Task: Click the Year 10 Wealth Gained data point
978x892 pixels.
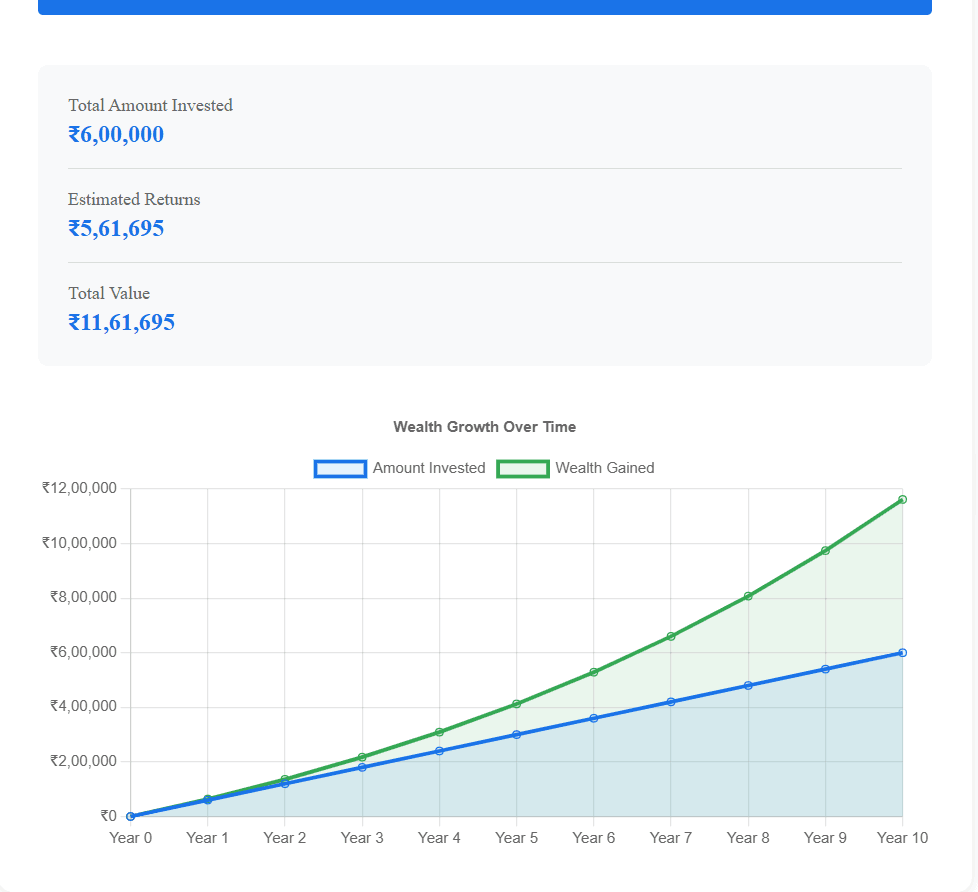Action: tap(902, 498)
